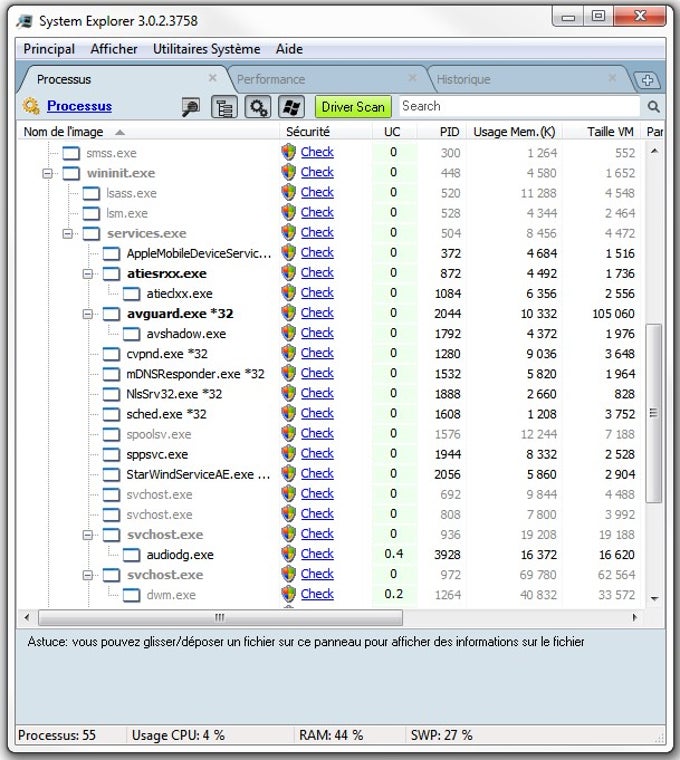This screenshot has width=680, height=760.
Task: Click the RAM: 44 % status bar entry
Action: click(x=331, y=735)
